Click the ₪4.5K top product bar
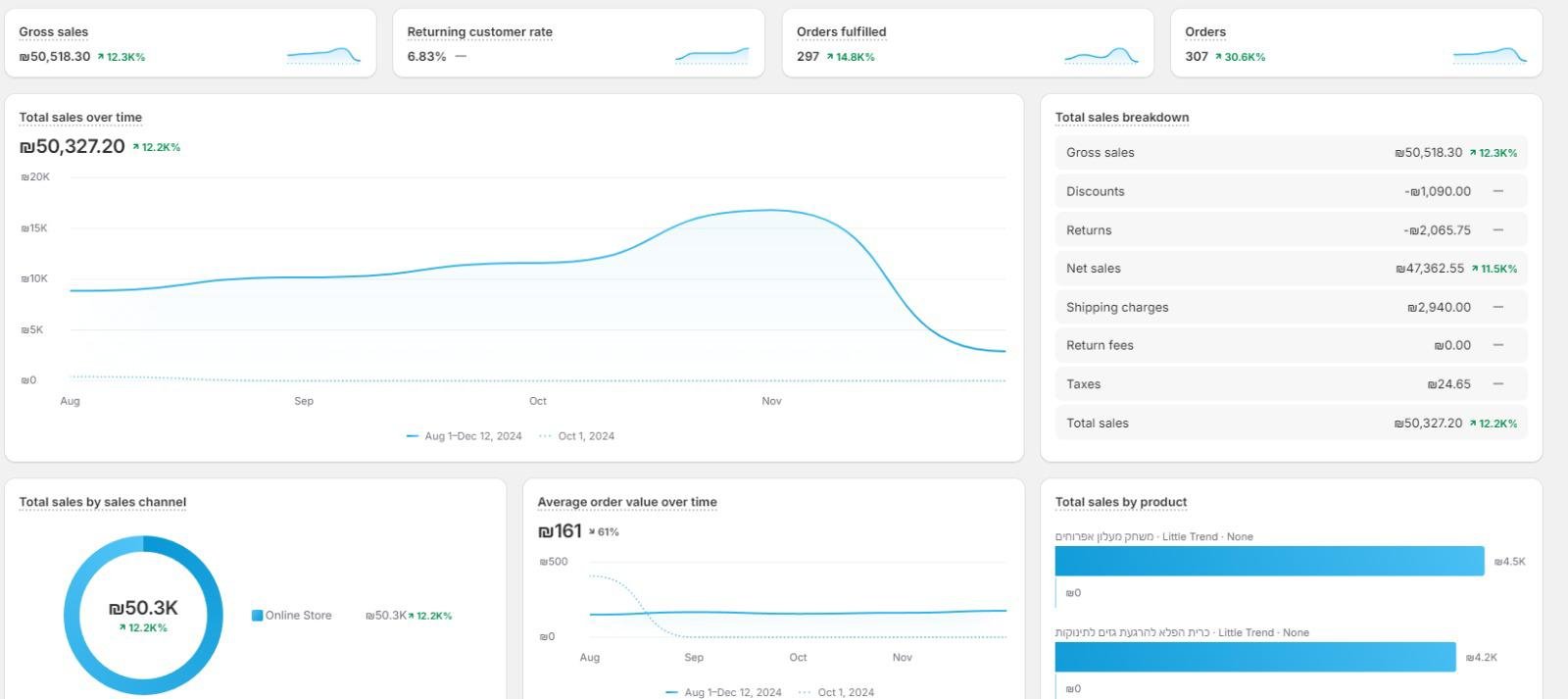 (1269, 561)
